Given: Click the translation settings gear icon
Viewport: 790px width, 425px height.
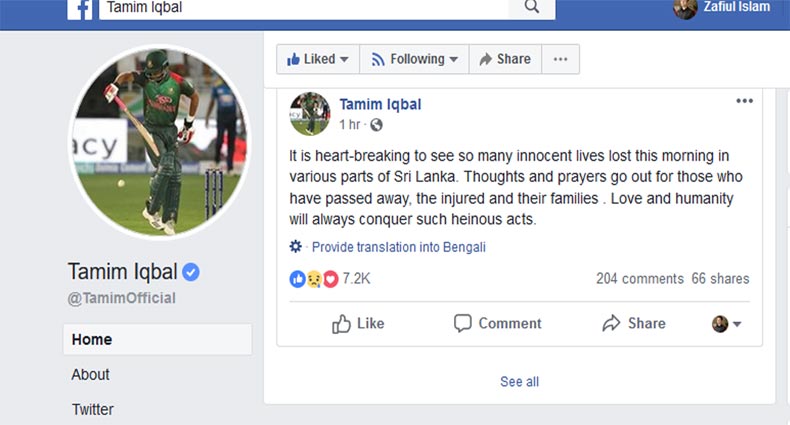Looking at the screenshot, I should (x=295, y=247).
